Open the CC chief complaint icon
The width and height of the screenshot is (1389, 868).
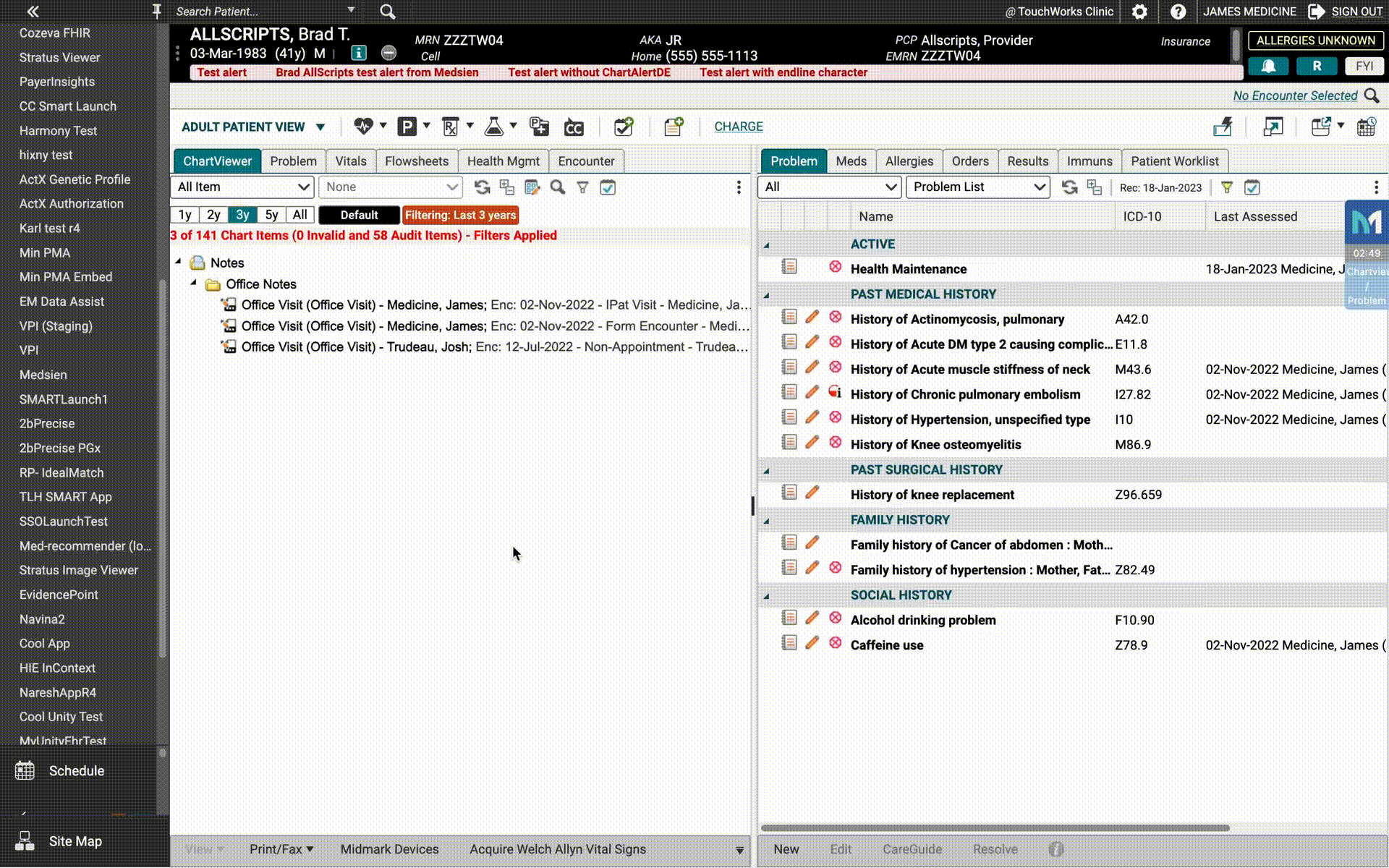pos(574,127)
